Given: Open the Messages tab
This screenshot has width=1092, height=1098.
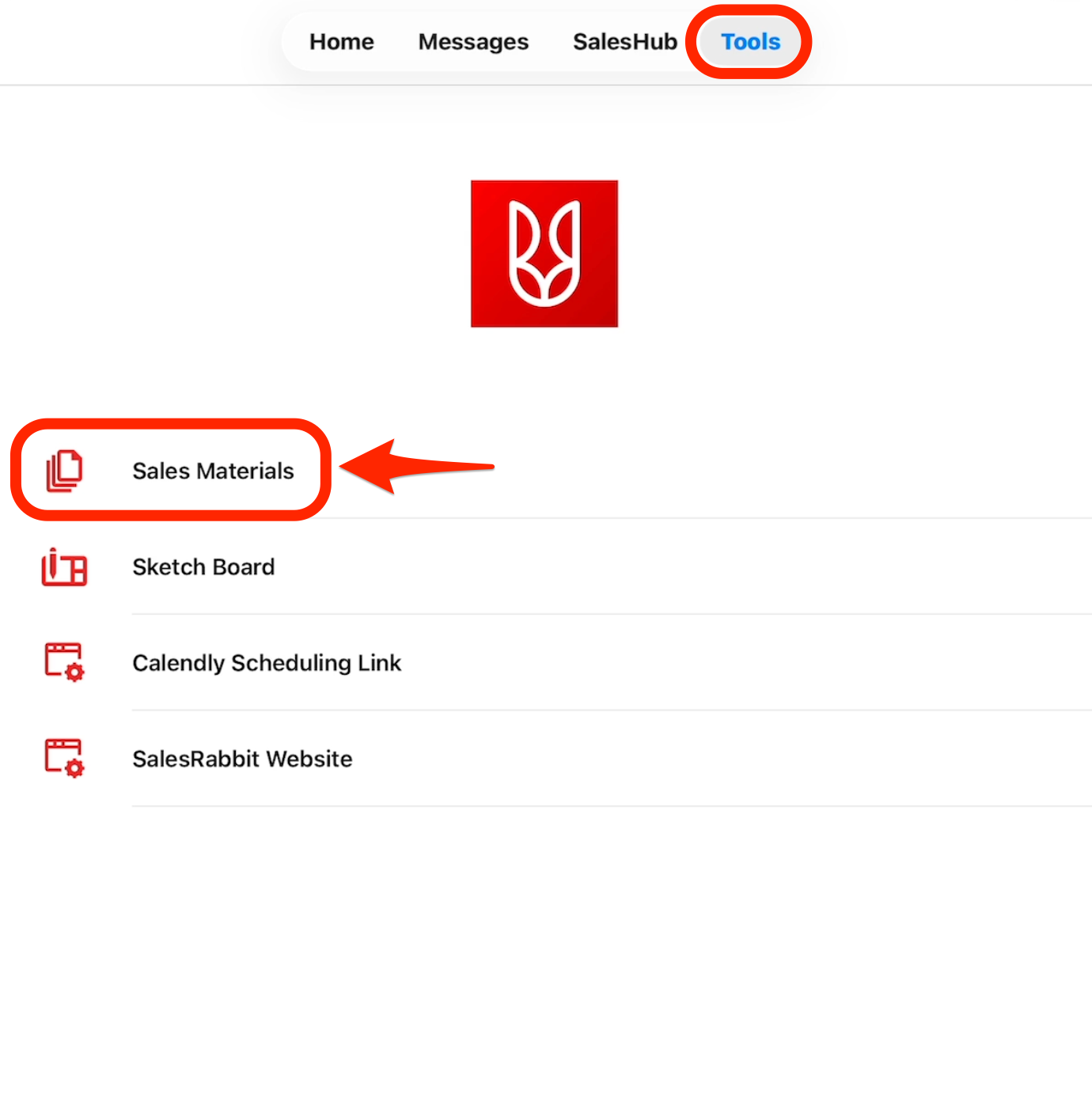Looking at the screenshot, I should (473, 42).
